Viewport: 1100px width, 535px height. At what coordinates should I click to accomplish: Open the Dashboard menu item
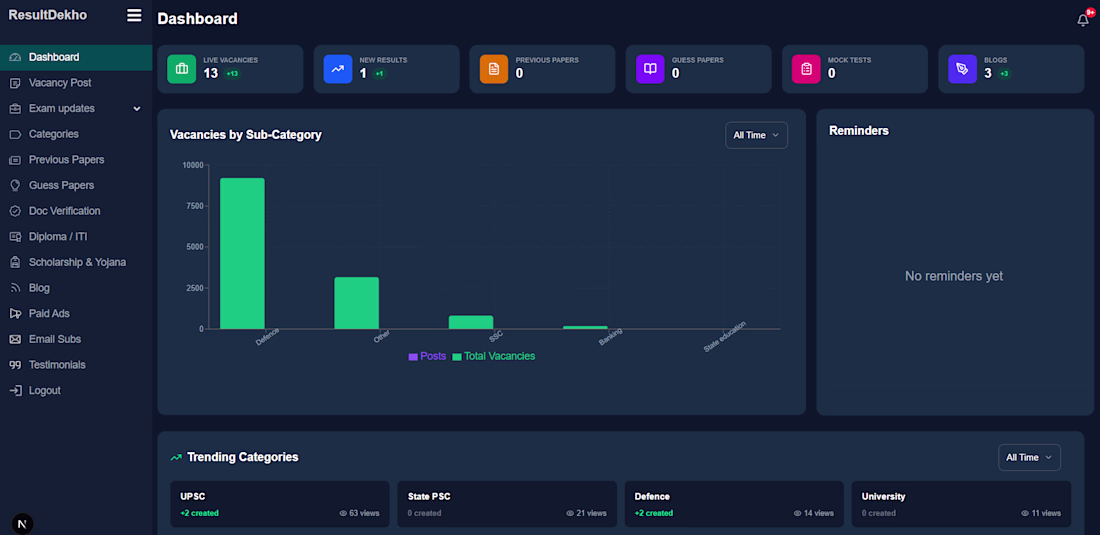pos(76,57)
